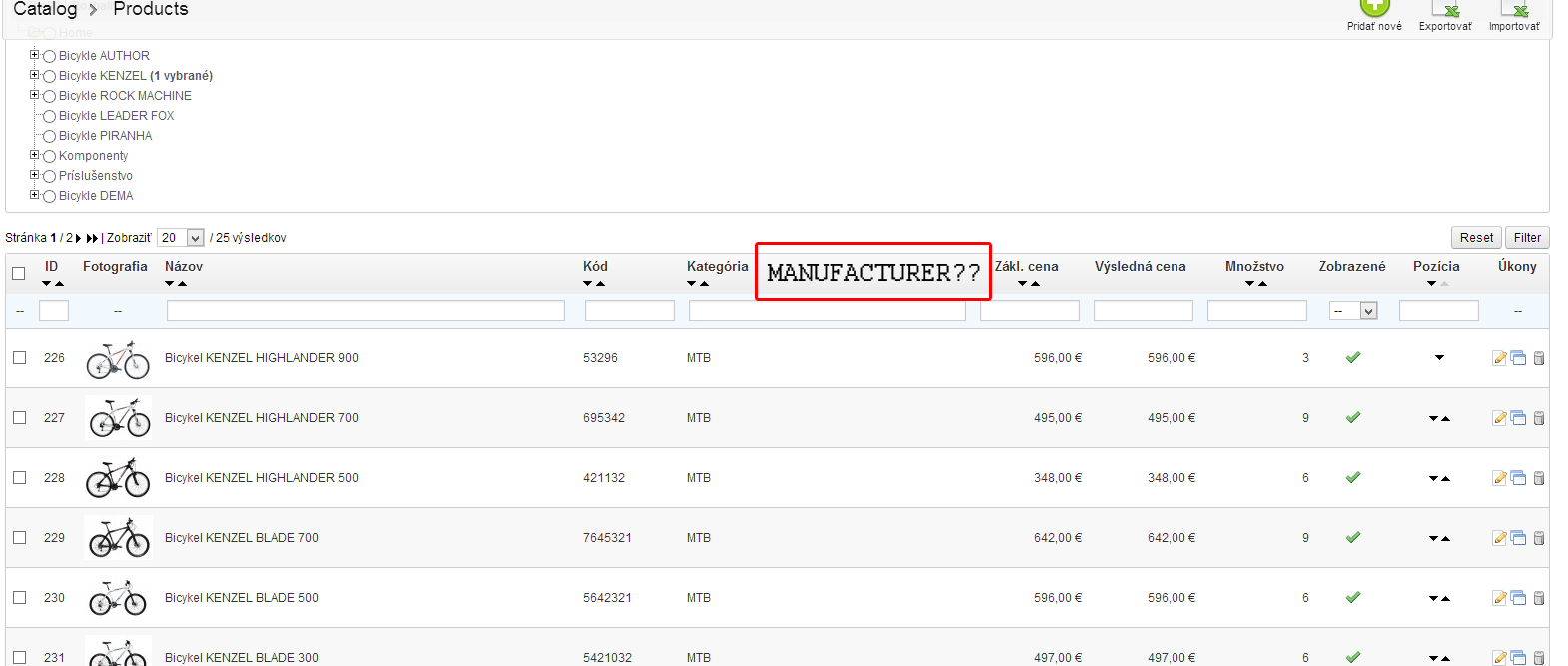Jump to last page double arrow

(92, 238)
